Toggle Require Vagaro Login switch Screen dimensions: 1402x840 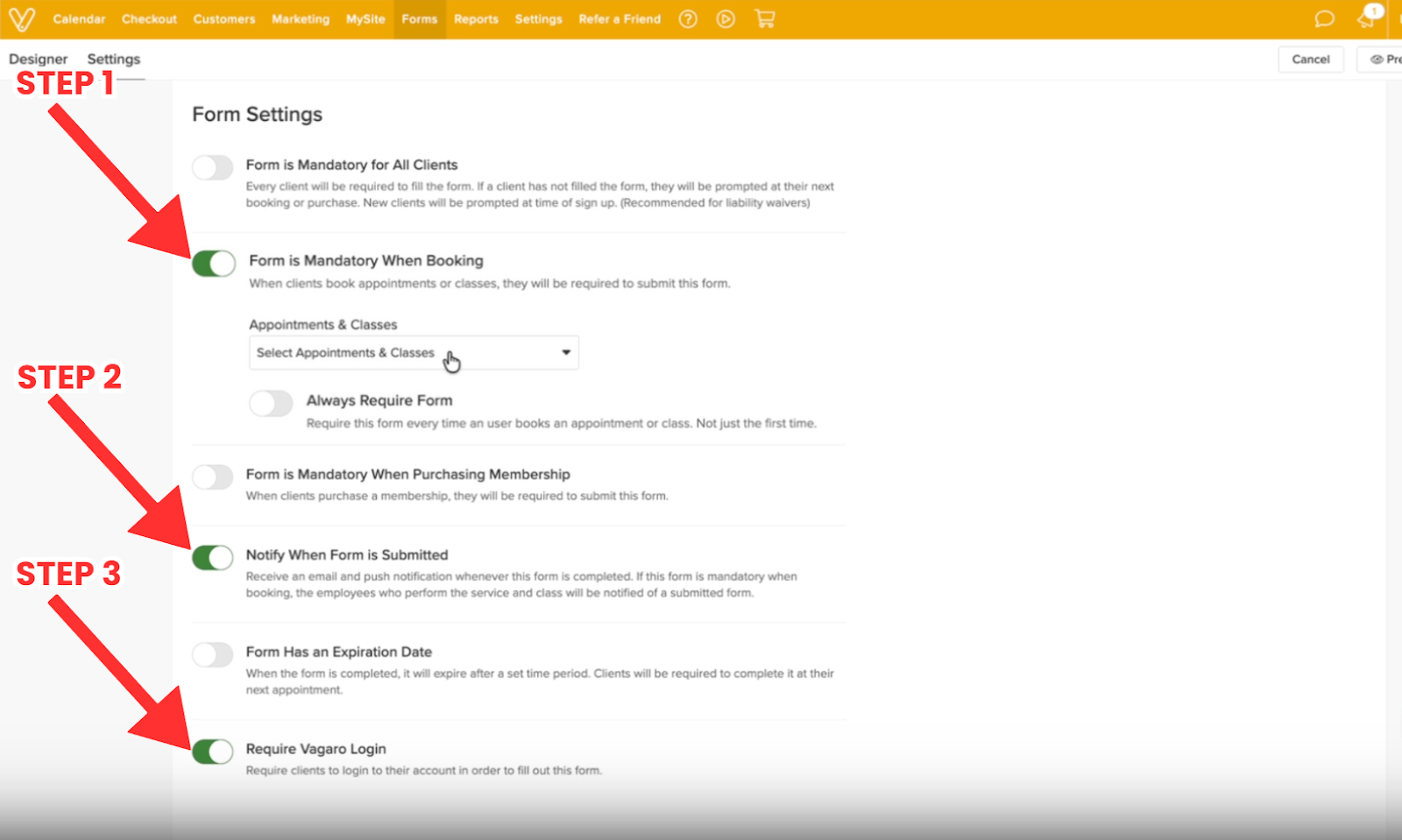coord(213,751)
